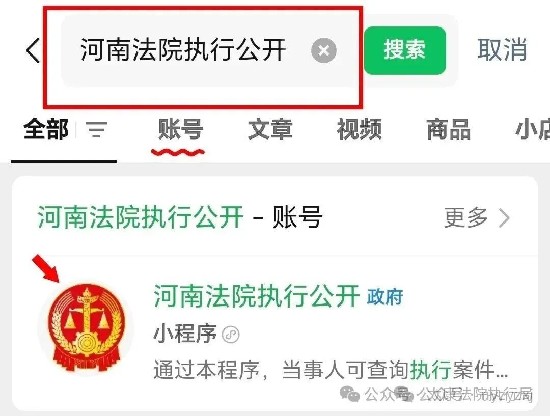Screen dimensions: 550x416
Task: Switch to the 商品 tab
Action: [x=449, y=129]
